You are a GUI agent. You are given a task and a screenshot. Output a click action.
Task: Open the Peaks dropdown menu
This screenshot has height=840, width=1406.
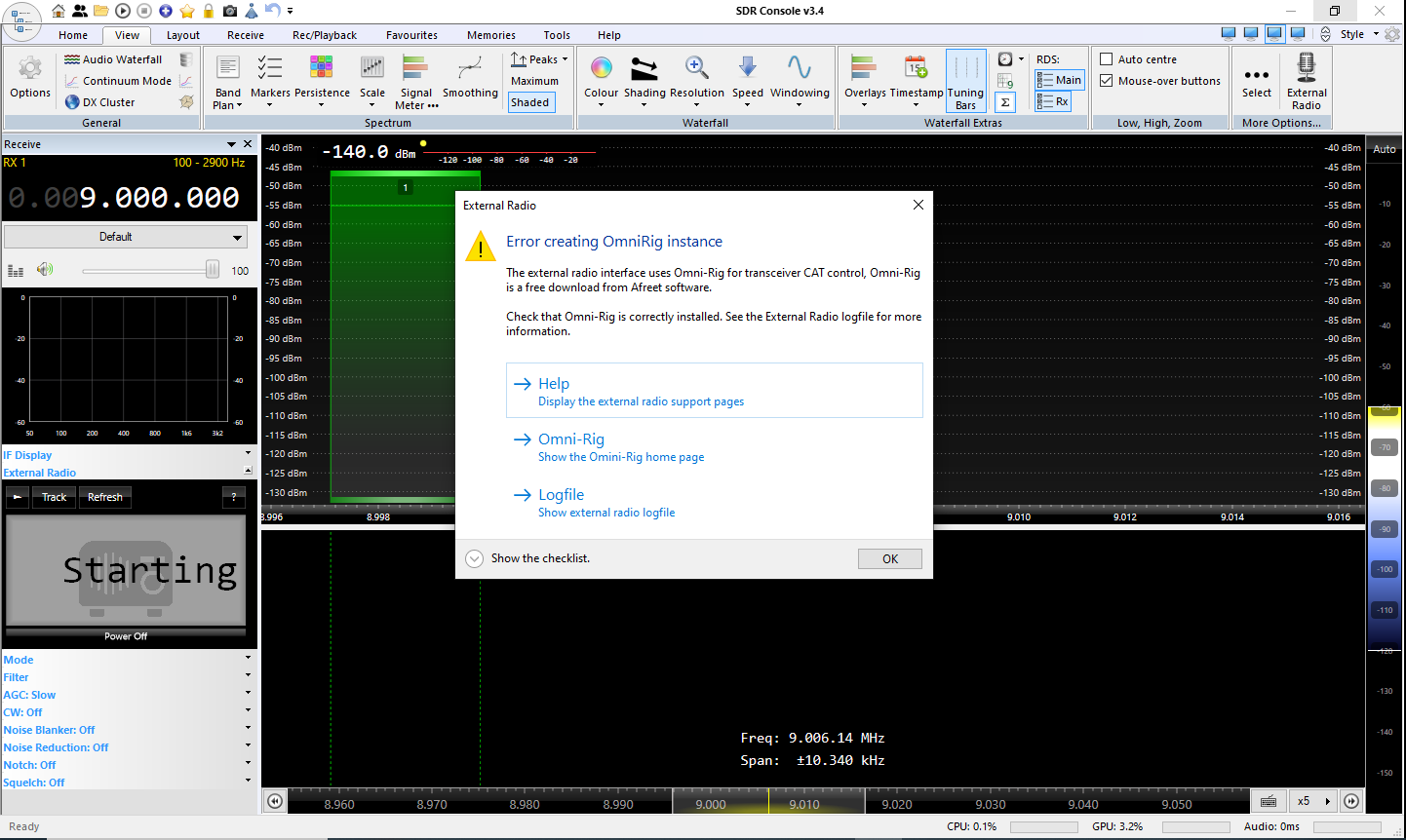[x=539, y=59]
